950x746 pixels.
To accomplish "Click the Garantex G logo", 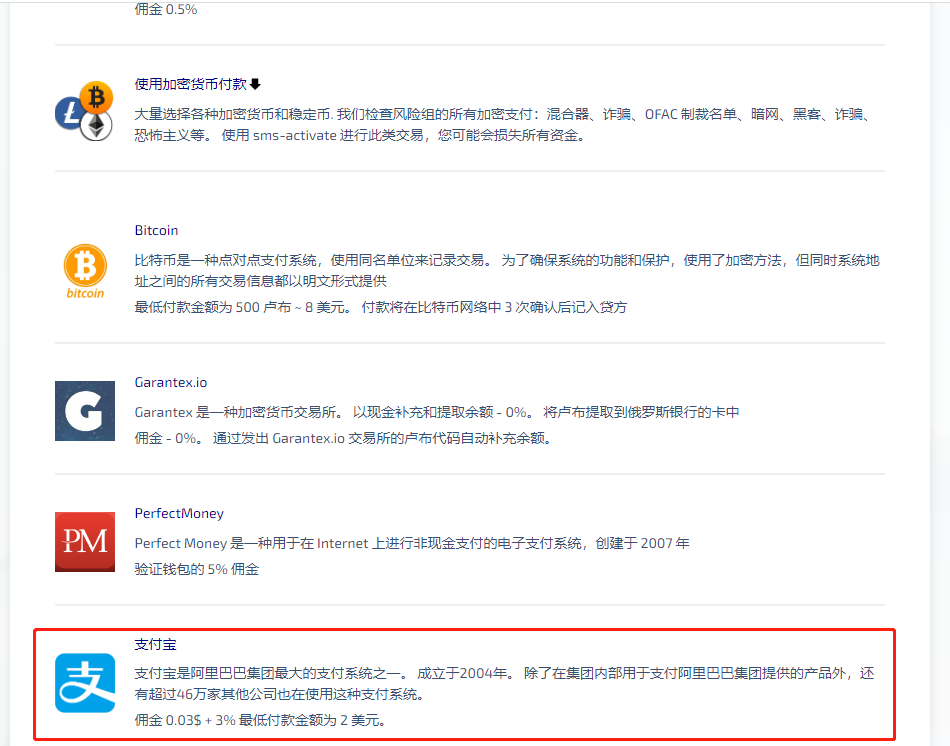I will point(85,410).
